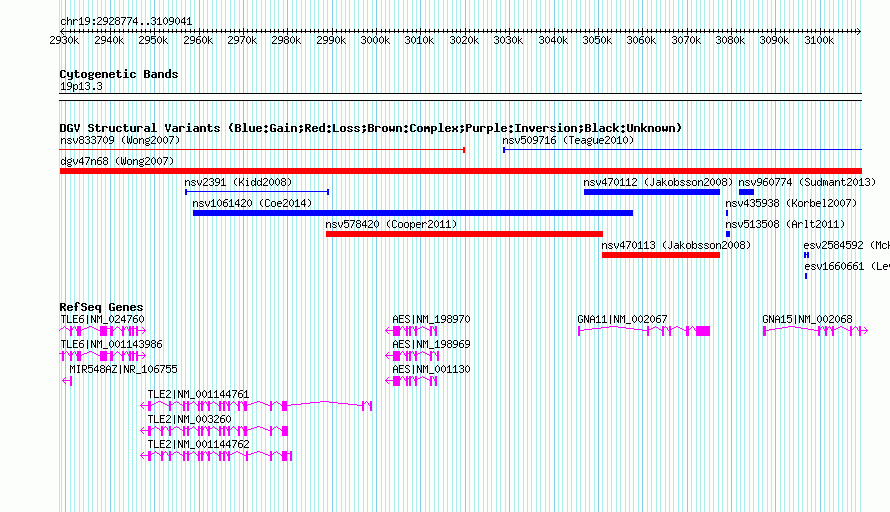Click the blue nsv470112 gain bar
Screen dimensions: 890x512
point(652,192)
